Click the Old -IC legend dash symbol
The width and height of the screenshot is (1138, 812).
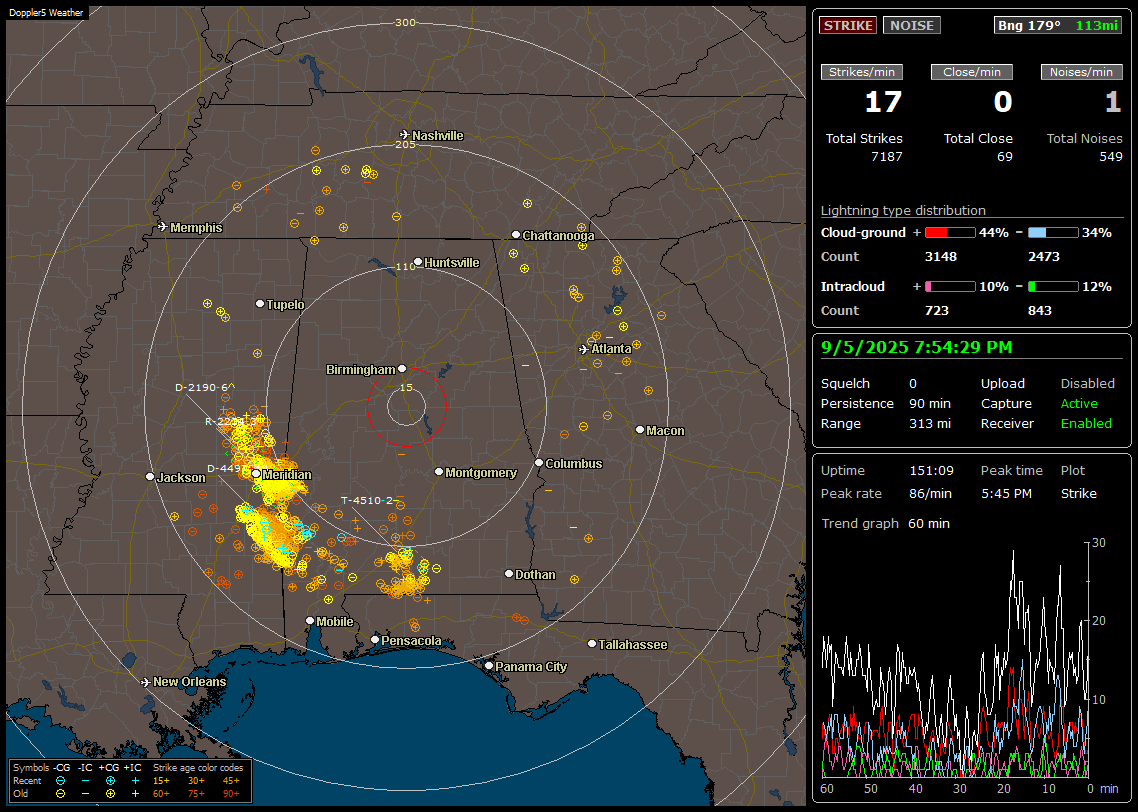coord(86,794)
